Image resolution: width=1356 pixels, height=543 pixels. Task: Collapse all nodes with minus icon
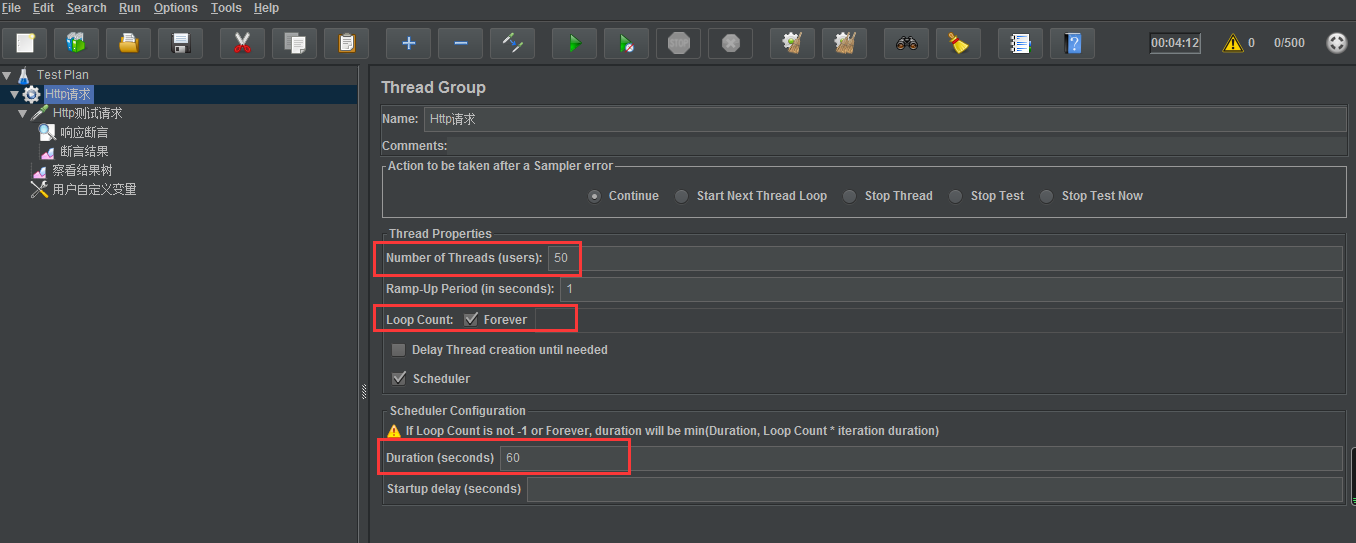[x=460, y=43]
